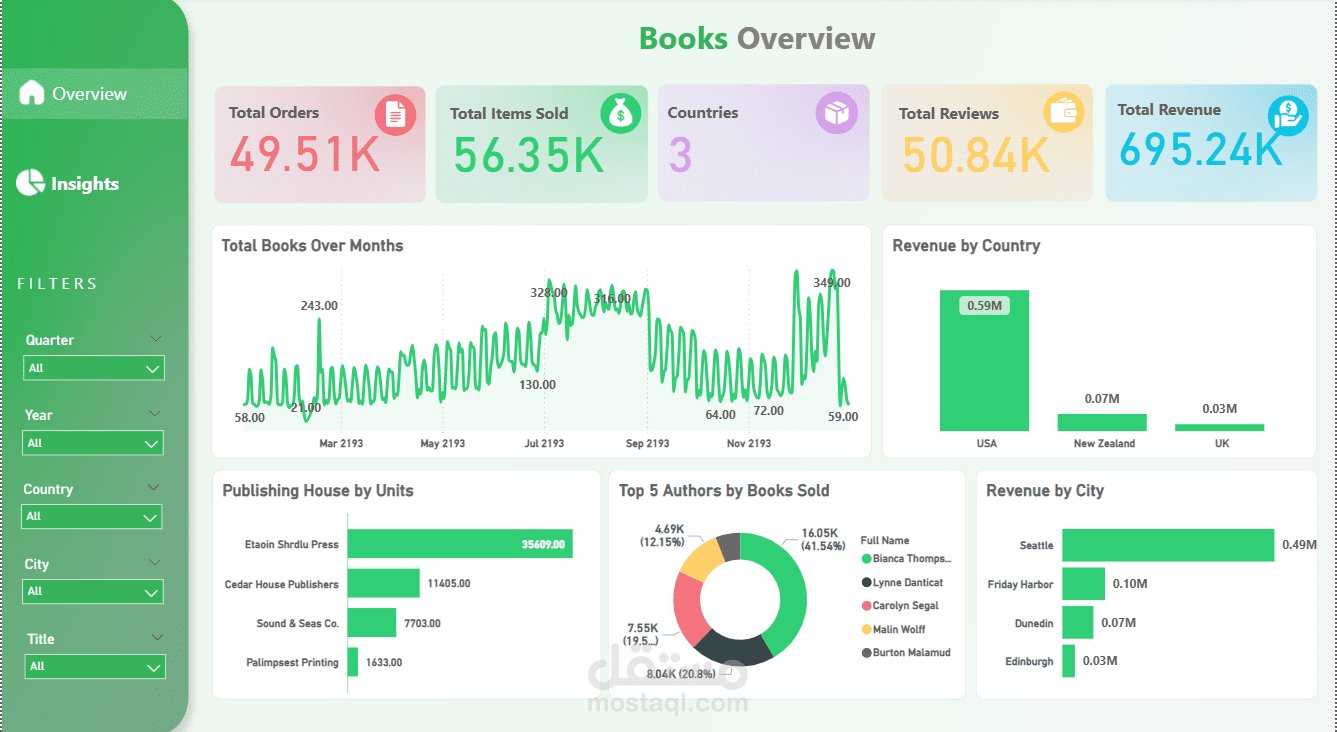Click the document icon on Total Orders card
Image resolution: width=1337 pixels, height=732 pixels.
point(397,114)
